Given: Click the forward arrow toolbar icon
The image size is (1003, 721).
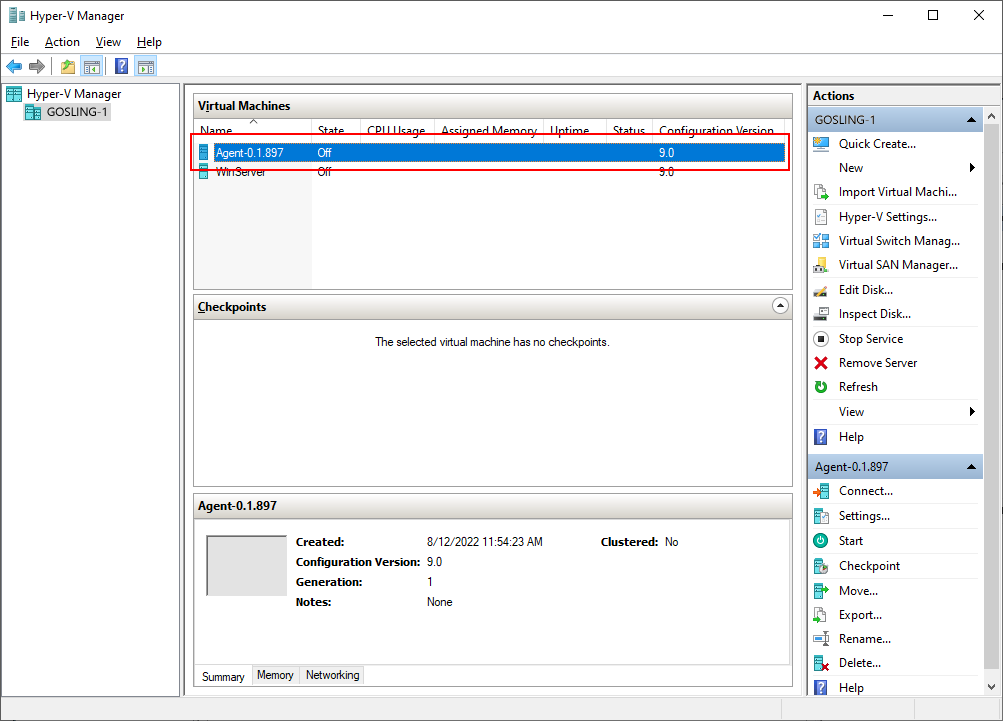Looking at the screenshot, I should [37, 67].
